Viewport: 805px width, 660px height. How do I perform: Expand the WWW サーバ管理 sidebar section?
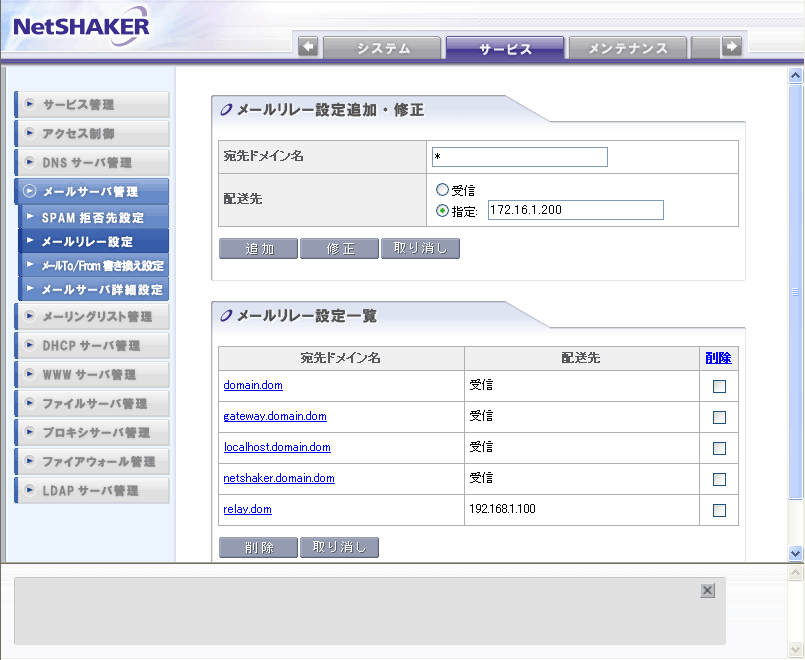92,375
